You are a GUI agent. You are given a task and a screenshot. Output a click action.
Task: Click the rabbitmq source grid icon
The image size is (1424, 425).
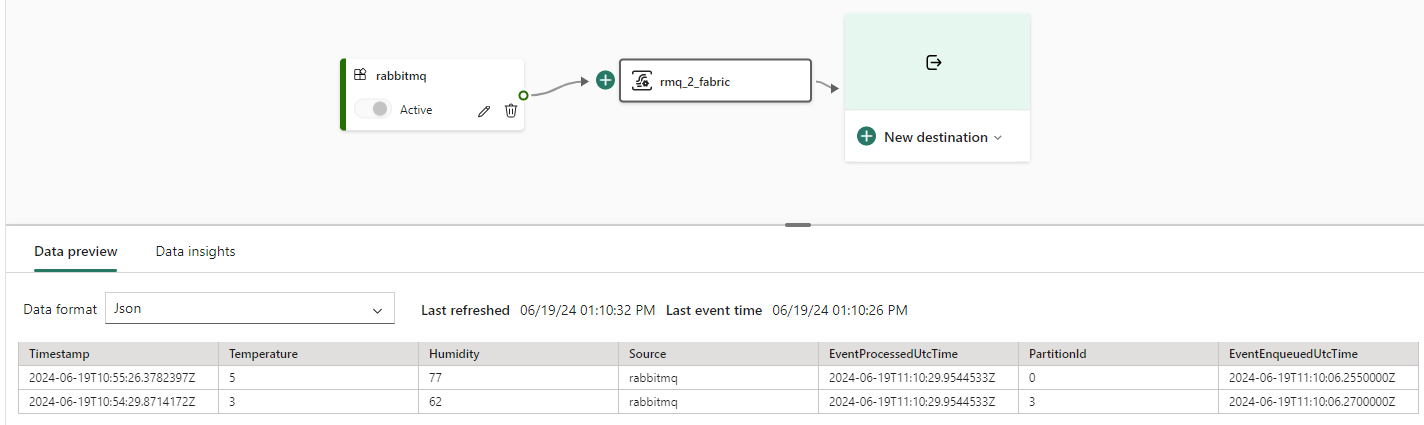360,74
